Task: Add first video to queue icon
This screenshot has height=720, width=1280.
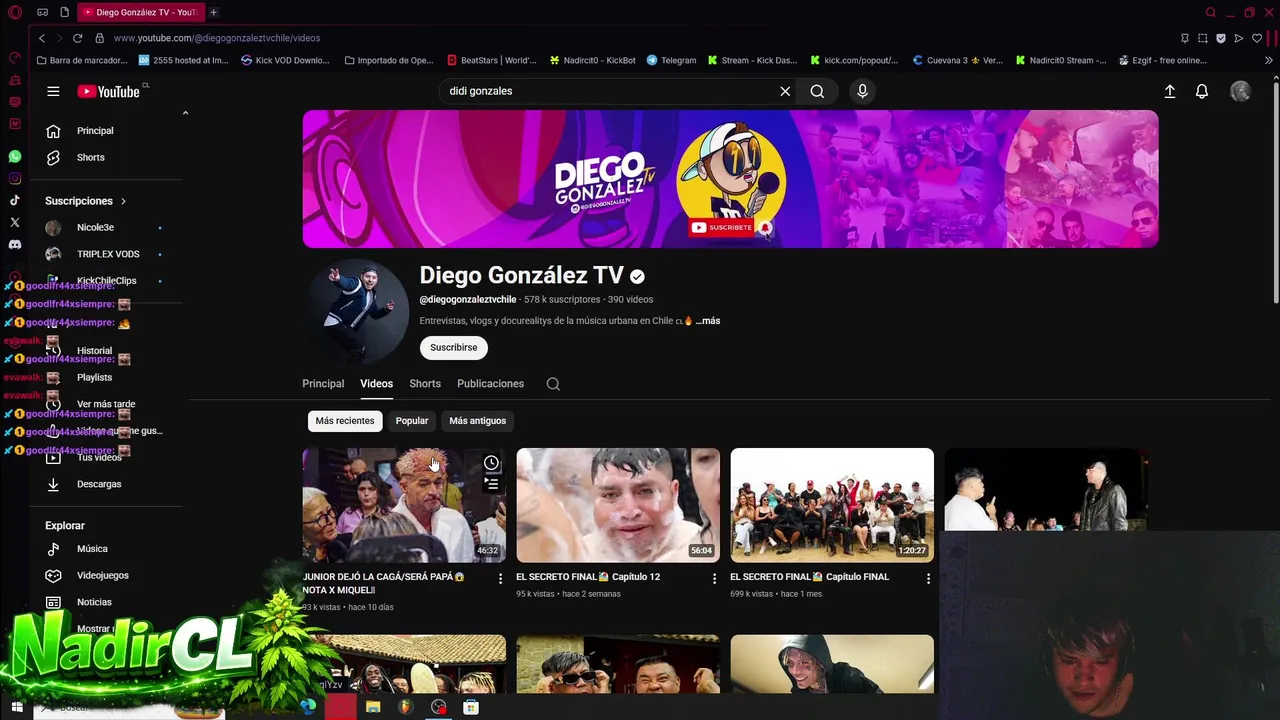Action: (x=491, y=484)
